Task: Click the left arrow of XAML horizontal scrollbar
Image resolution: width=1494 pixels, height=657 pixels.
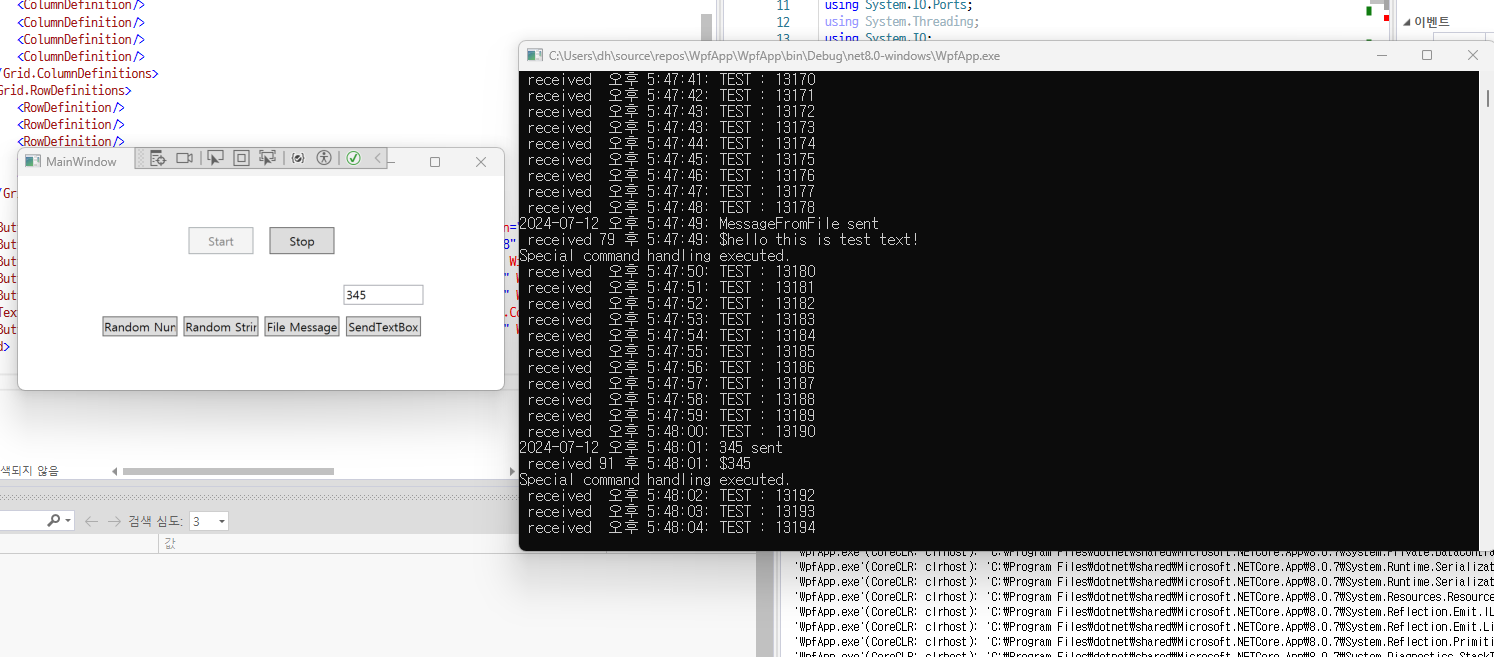Action: (x=114, y=471)
